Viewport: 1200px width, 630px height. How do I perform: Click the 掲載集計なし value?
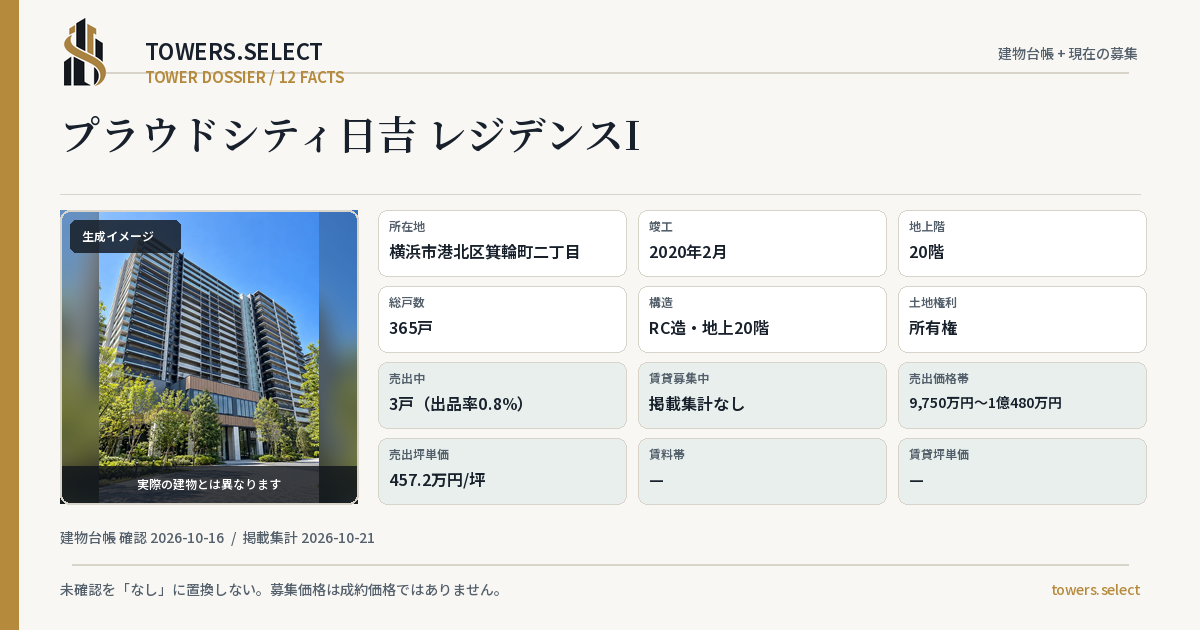pyautogui.click(x=697, y=404)
